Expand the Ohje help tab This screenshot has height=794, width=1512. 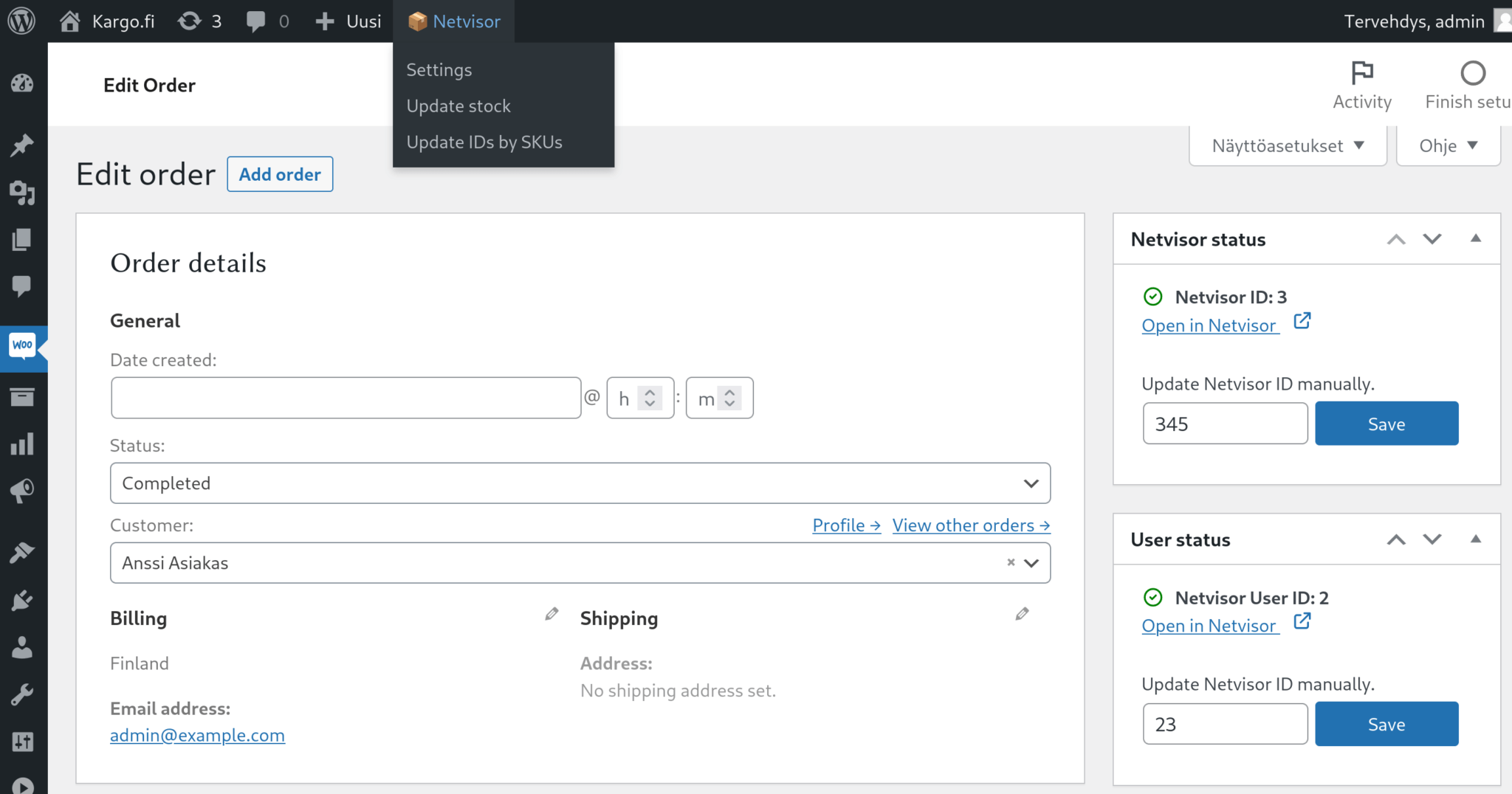pyautogui.click(x=1448, y=145)
